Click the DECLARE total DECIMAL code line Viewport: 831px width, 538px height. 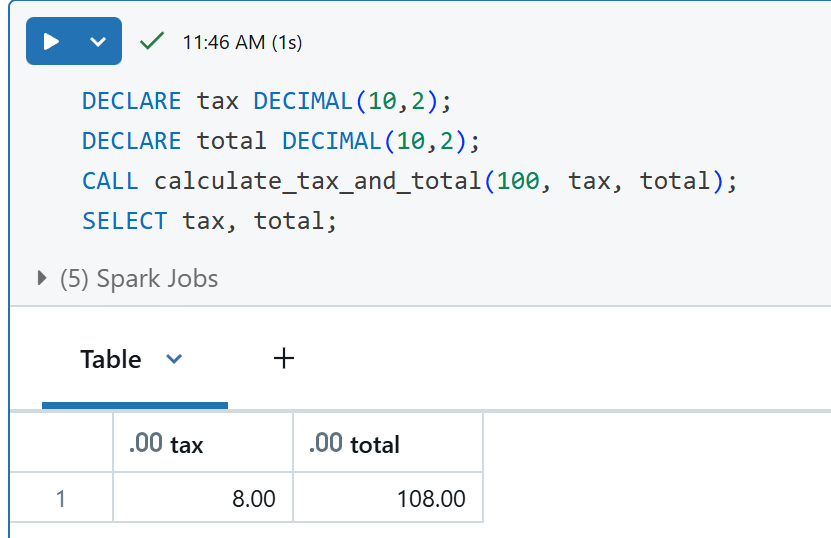point(281,142)
